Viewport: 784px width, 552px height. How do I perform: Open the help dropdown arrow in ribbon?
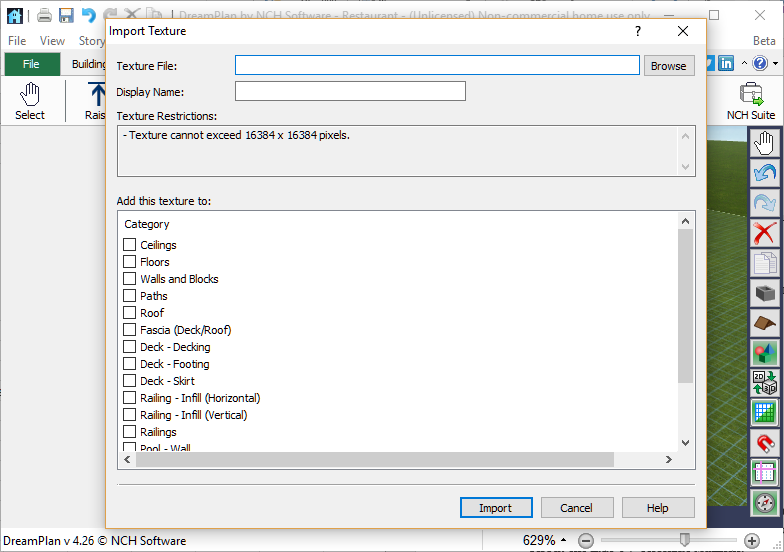click(x=775, y=64)
